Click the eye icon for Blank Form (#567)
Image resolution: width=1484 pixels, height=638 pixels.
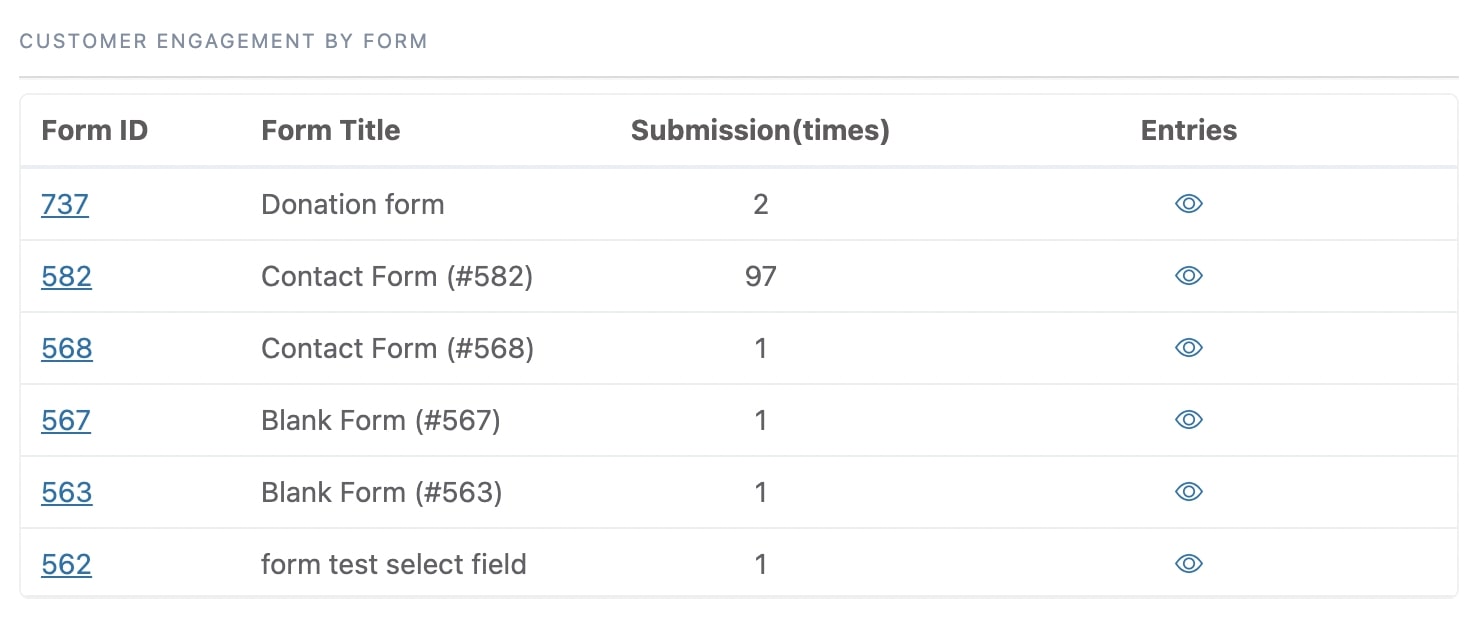(1188, 420)
